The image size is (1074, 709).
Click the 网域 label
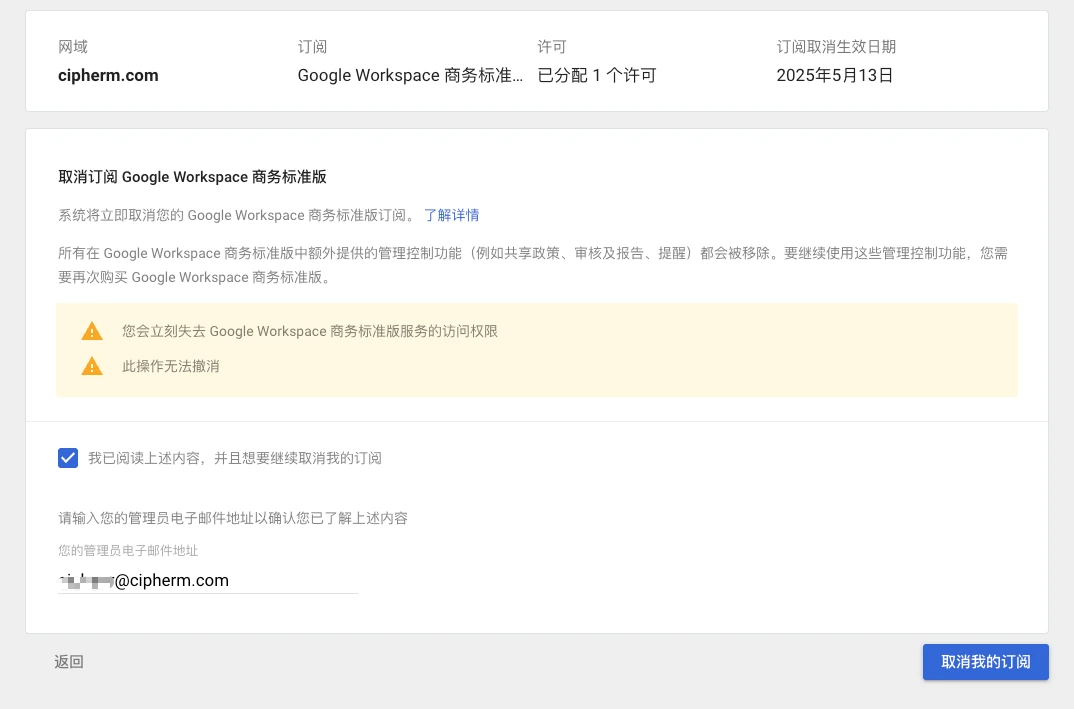(x=73, y=47)
